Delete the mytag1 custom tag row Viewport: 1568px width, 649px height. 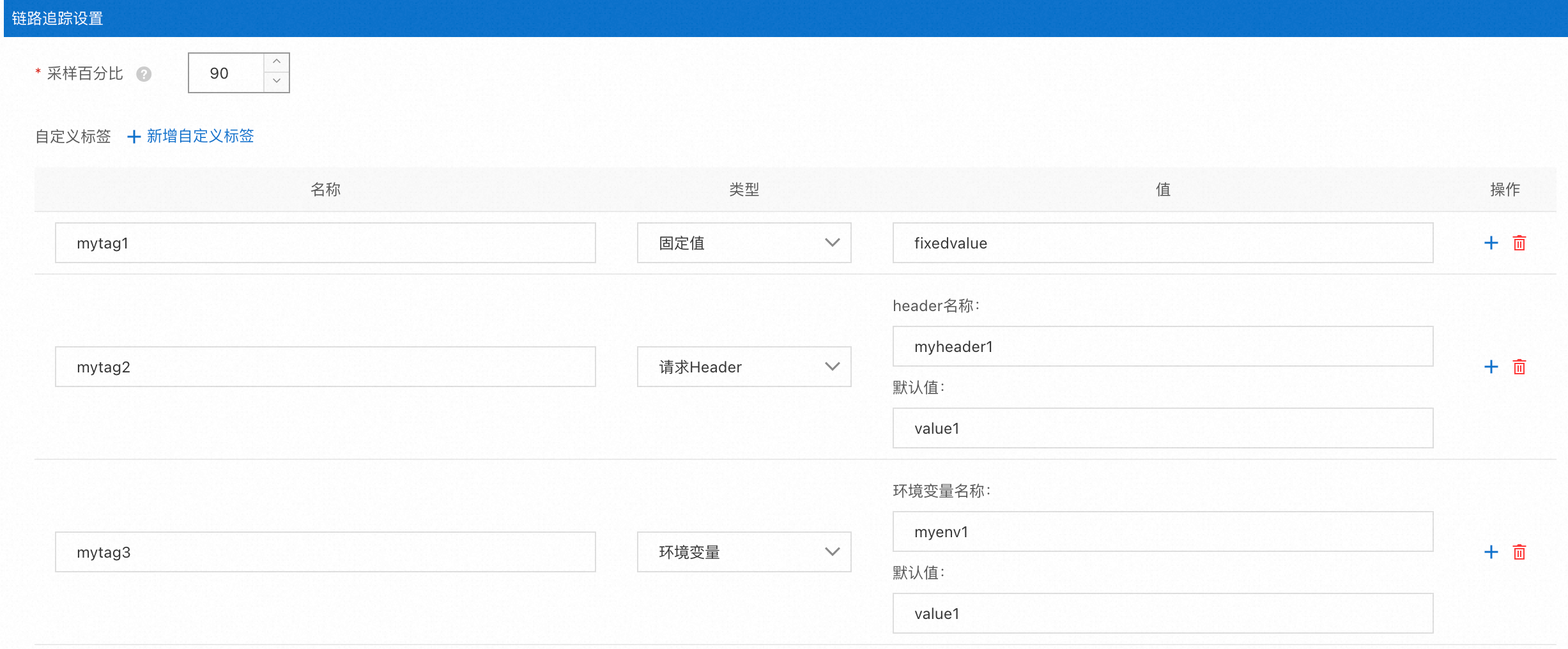coord(1519,243)
